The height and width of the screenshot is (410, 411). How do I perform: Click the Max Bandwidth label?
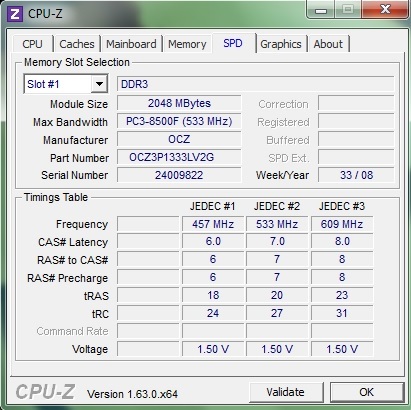tap(70, 122)
